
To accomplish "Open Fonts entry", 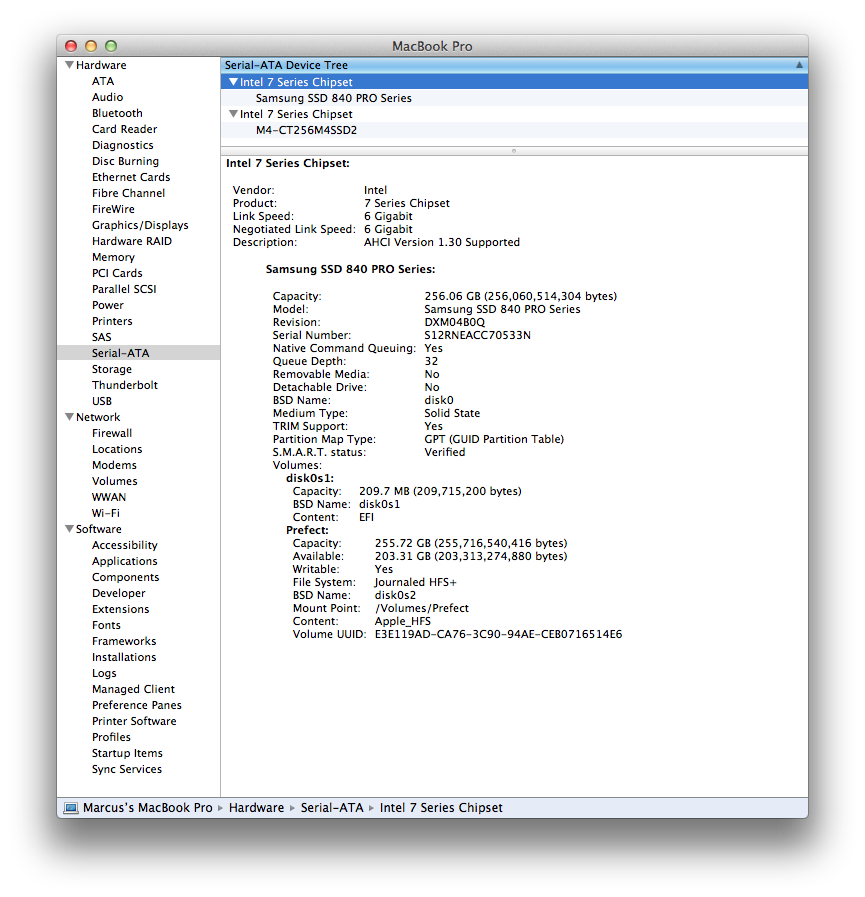I will click(106, 626).
